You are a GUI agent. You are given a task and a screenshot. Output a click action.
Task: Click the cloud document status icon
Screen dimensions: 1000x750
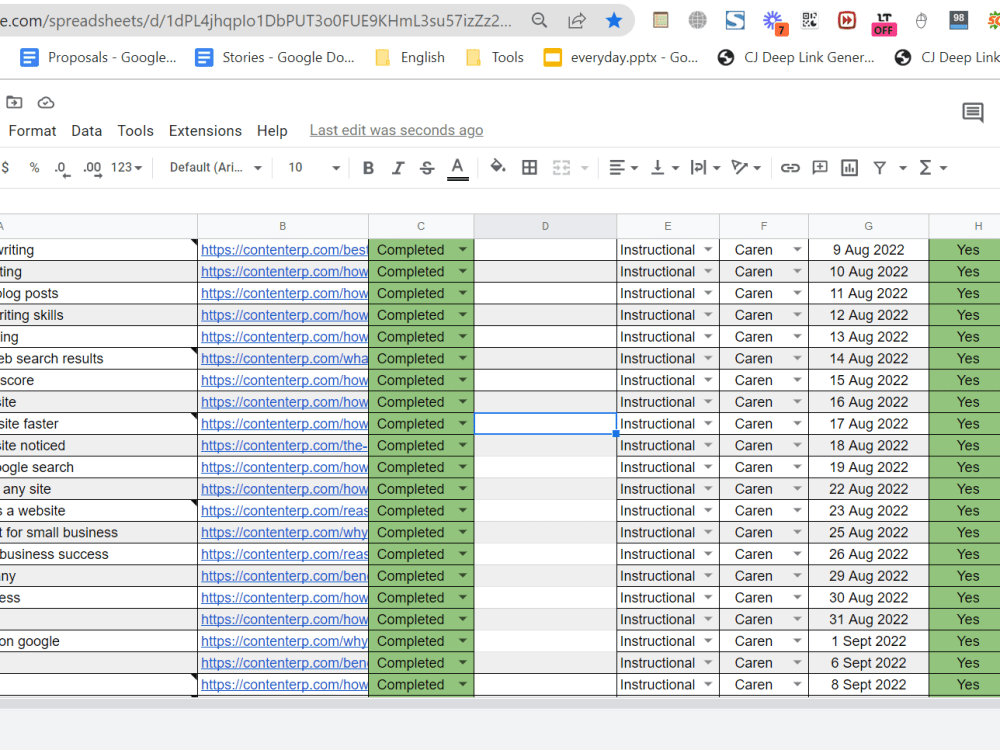[46, 102]
